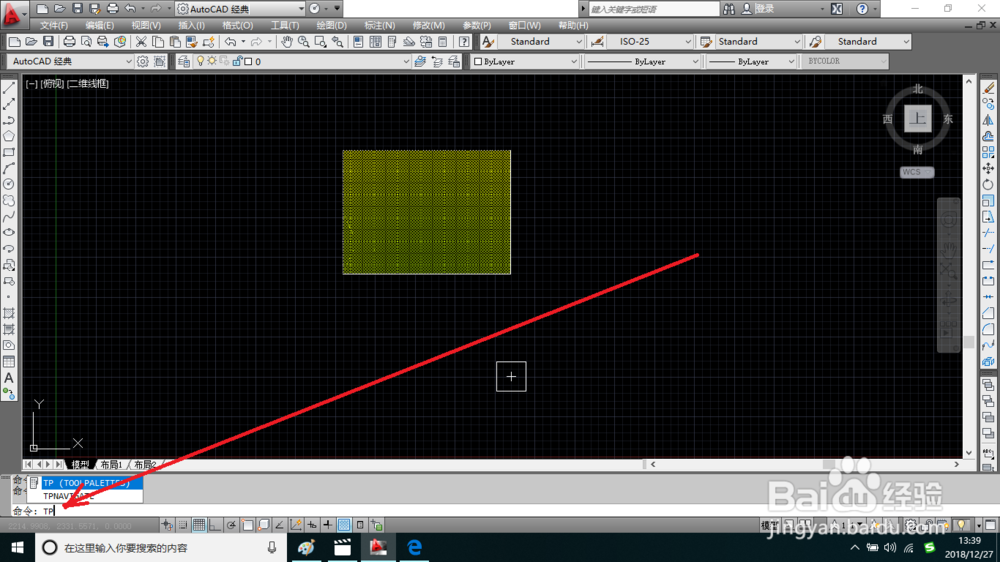Toggle Dynamic Input in the status bar
1000x562 pixels.
click(312, 525)
